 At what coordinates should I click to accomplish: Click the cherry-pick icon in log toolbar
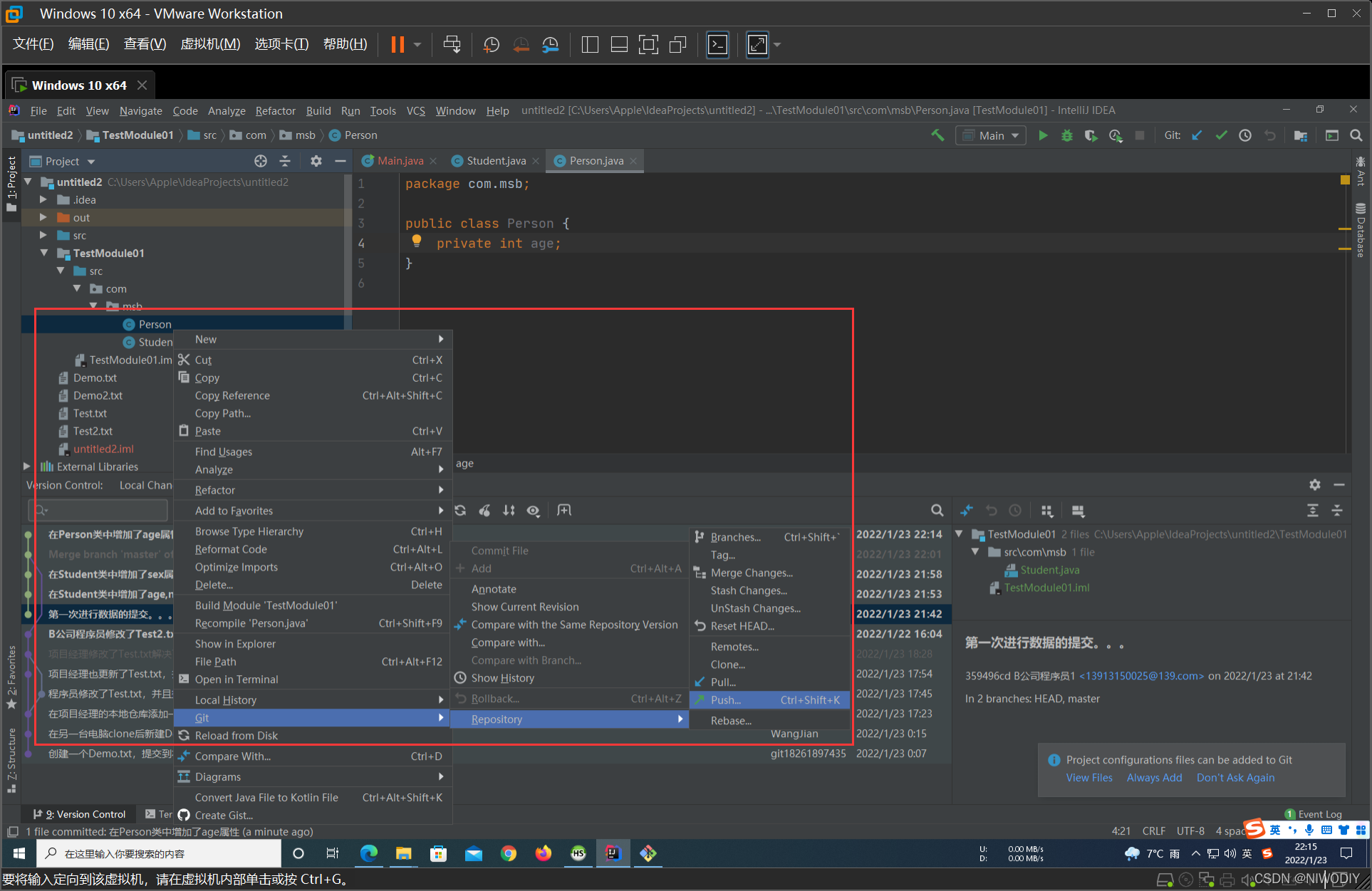coord(484,511)
